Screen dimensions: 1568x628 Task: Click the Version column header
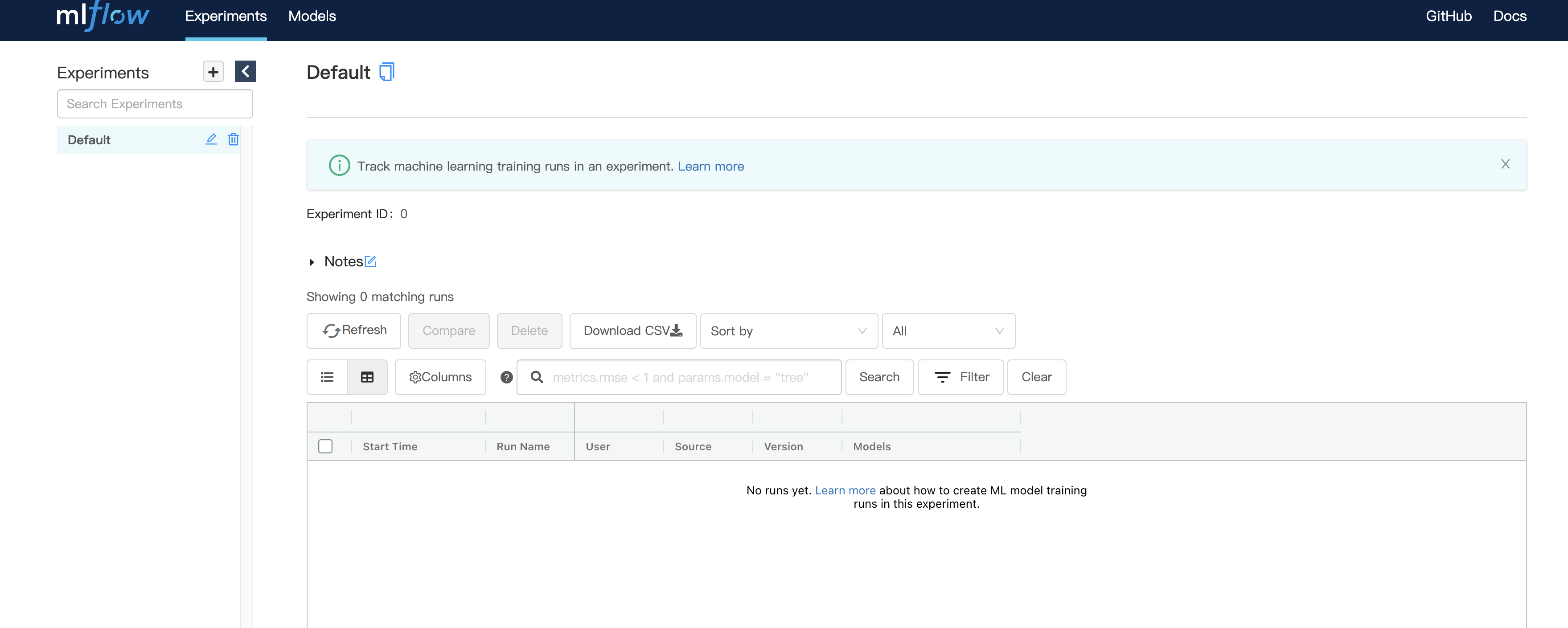(784, 446)
